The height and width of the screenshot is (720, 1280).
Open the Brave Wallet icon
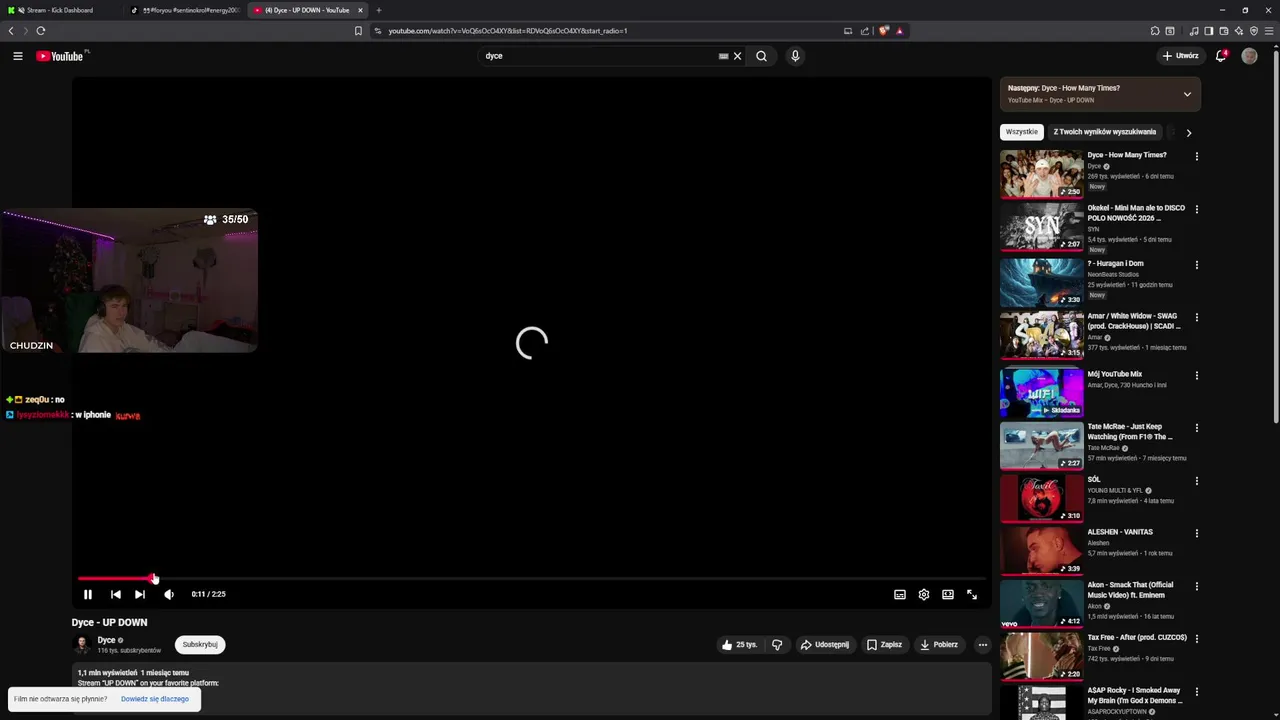coord(1224,31)
